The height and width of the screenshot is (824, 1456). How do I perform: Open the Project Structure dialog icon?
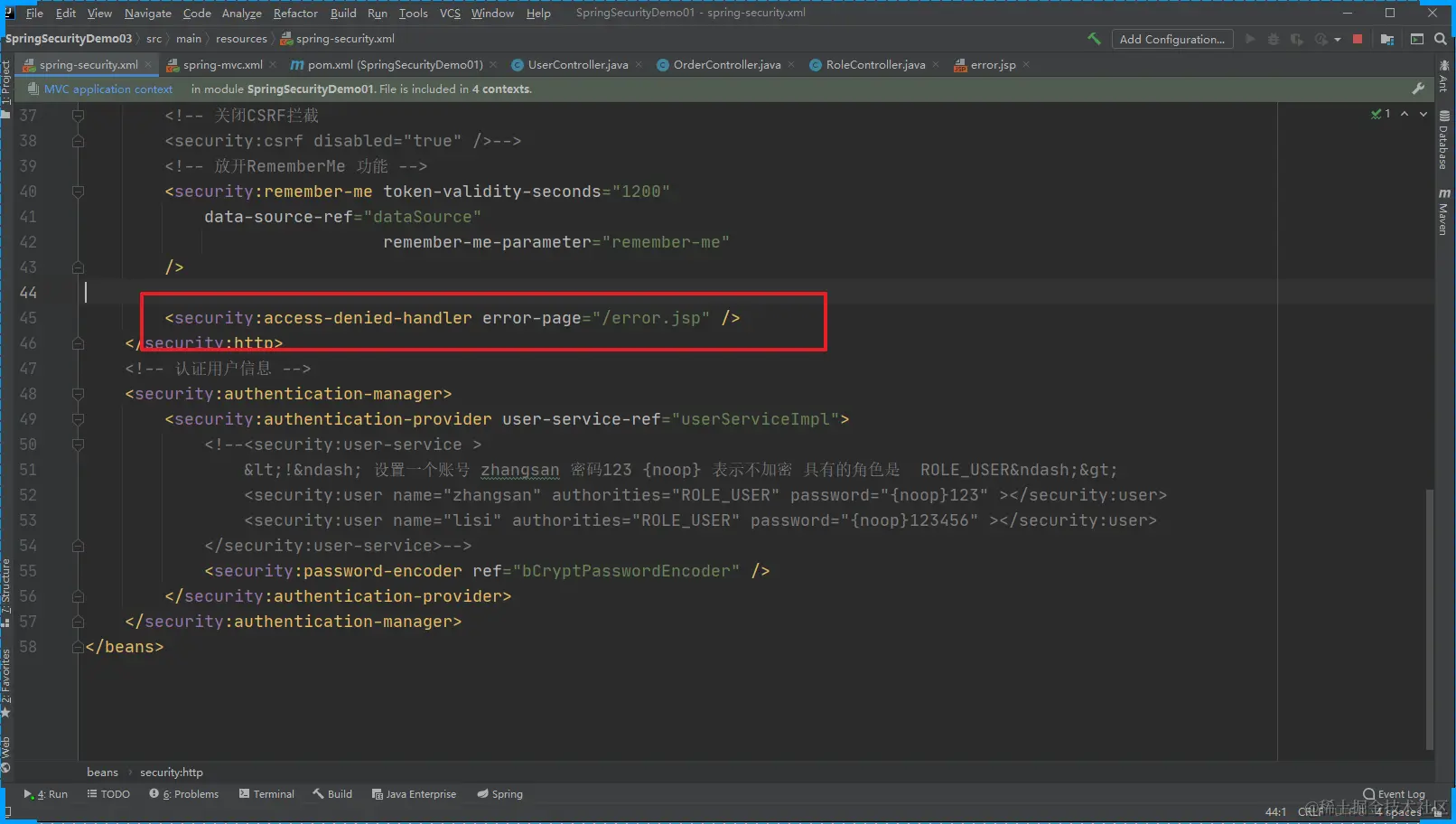click(1387, 39)
